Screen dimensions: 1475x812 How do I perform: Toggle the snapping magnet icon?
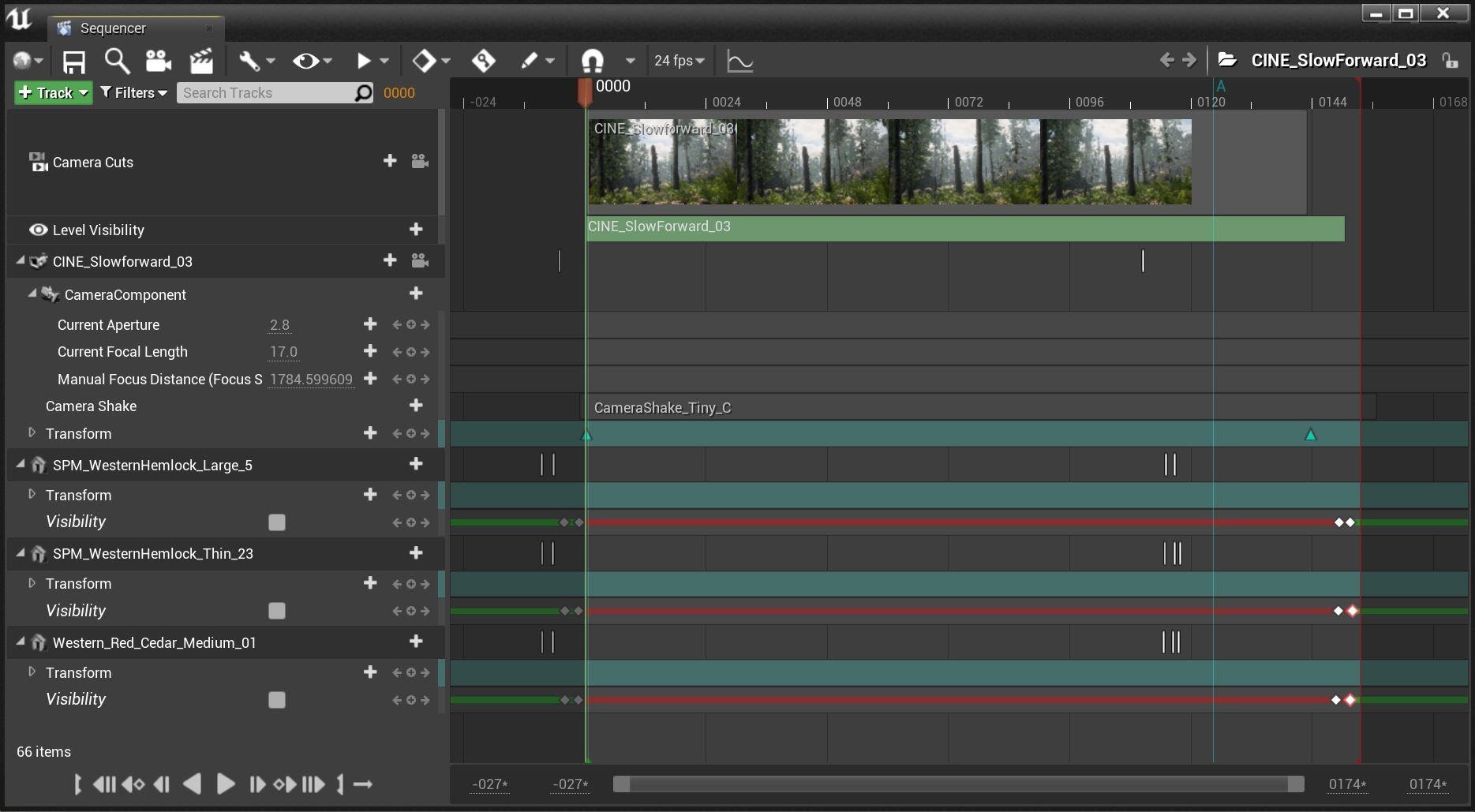point(592,61)
